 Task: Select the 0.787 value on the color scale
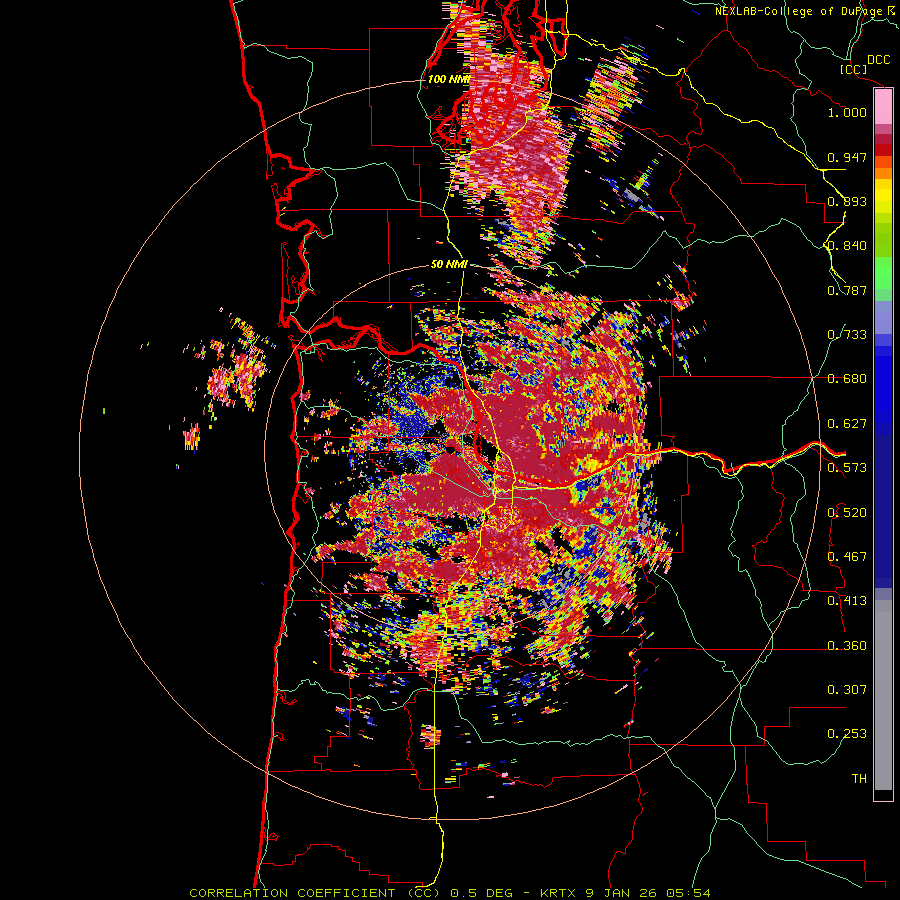[x=847, y=290]
